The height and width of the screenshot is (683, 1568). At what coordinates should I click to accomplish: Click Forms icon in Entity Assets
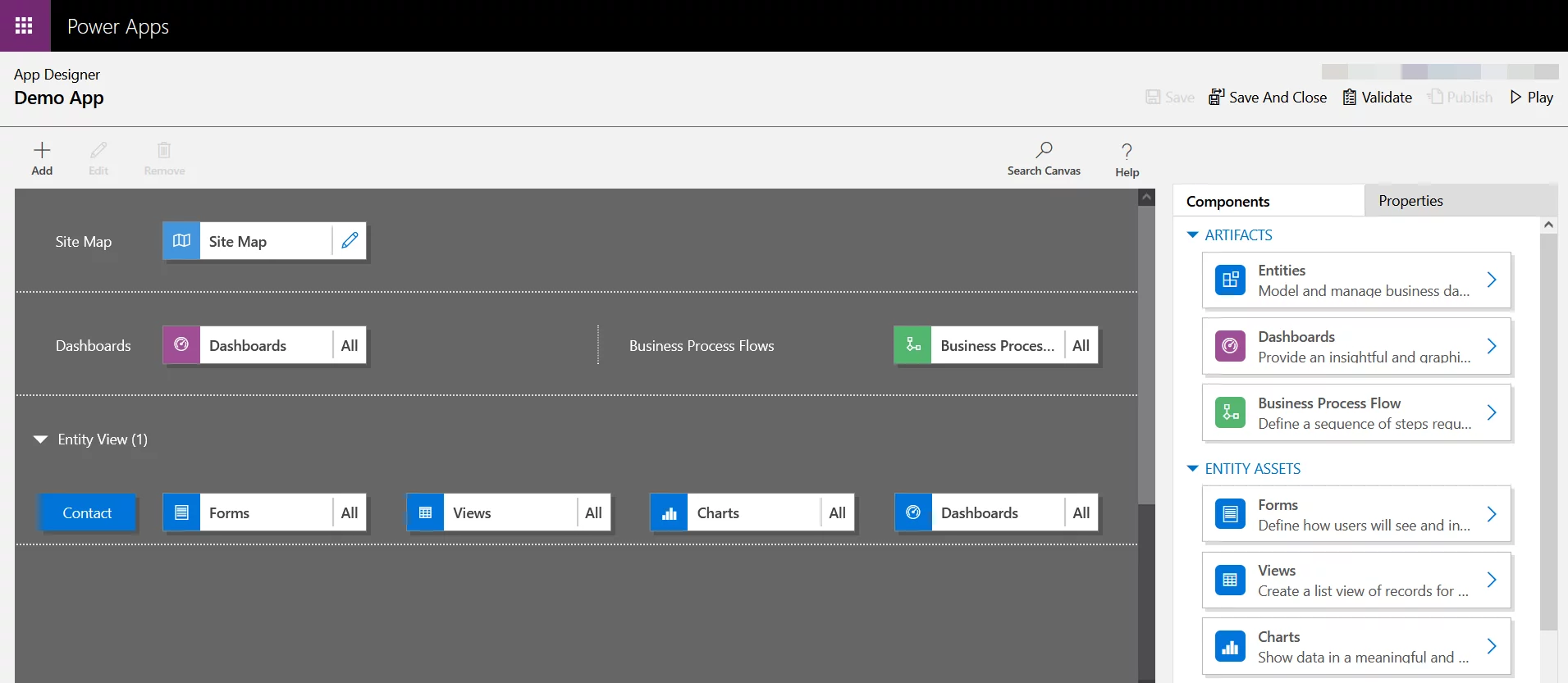point(1230,514)
